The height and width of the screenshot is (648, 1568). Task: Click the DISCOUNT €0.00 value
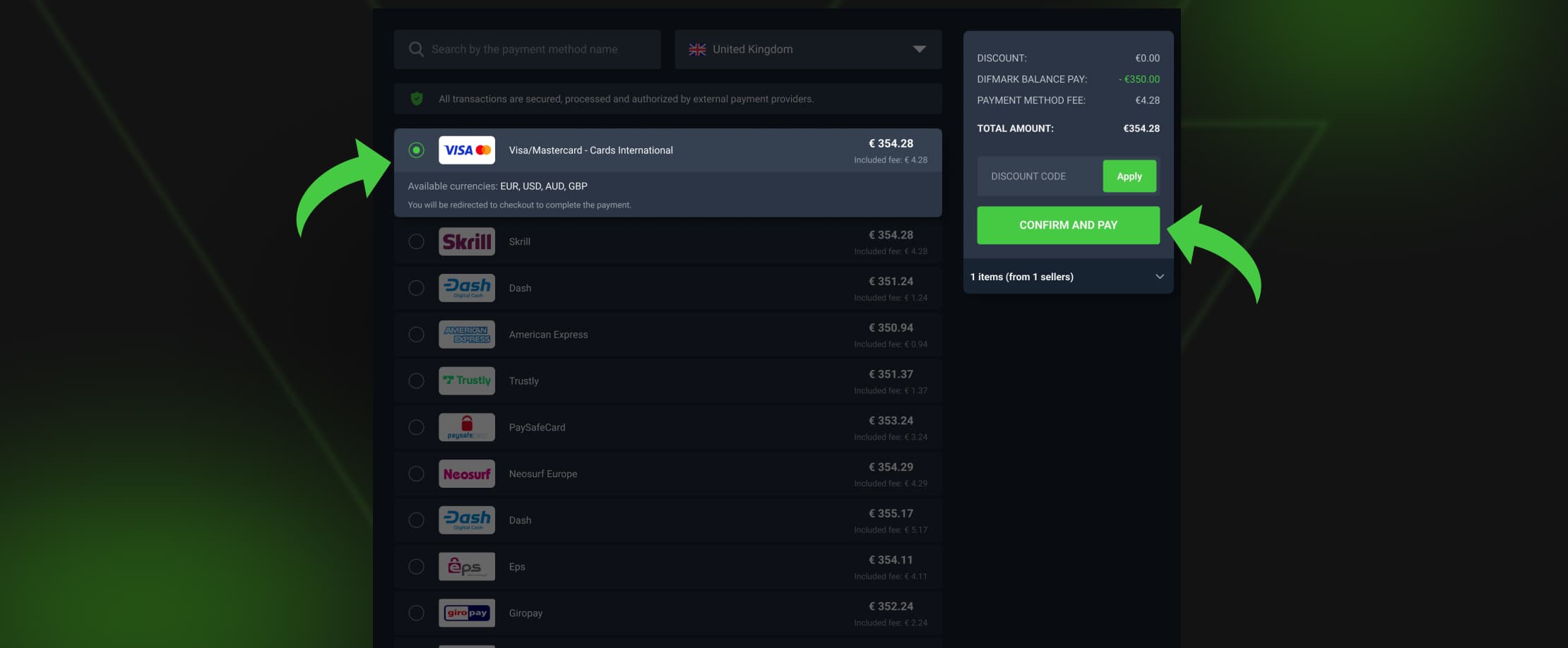[1147, 58]
